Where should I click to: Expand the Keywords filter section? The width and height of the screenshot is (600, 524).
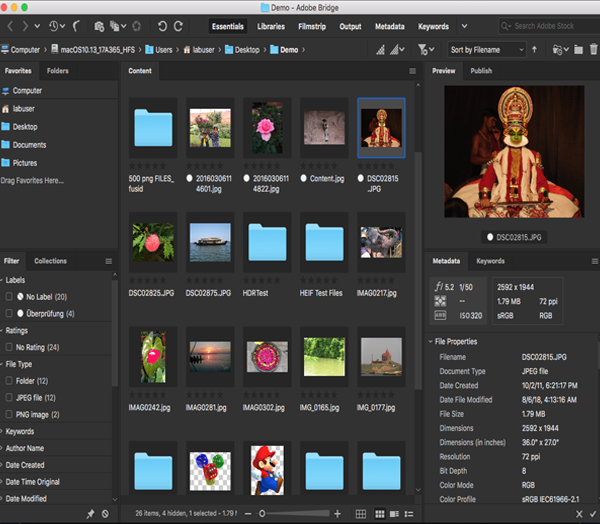(22, 432)
